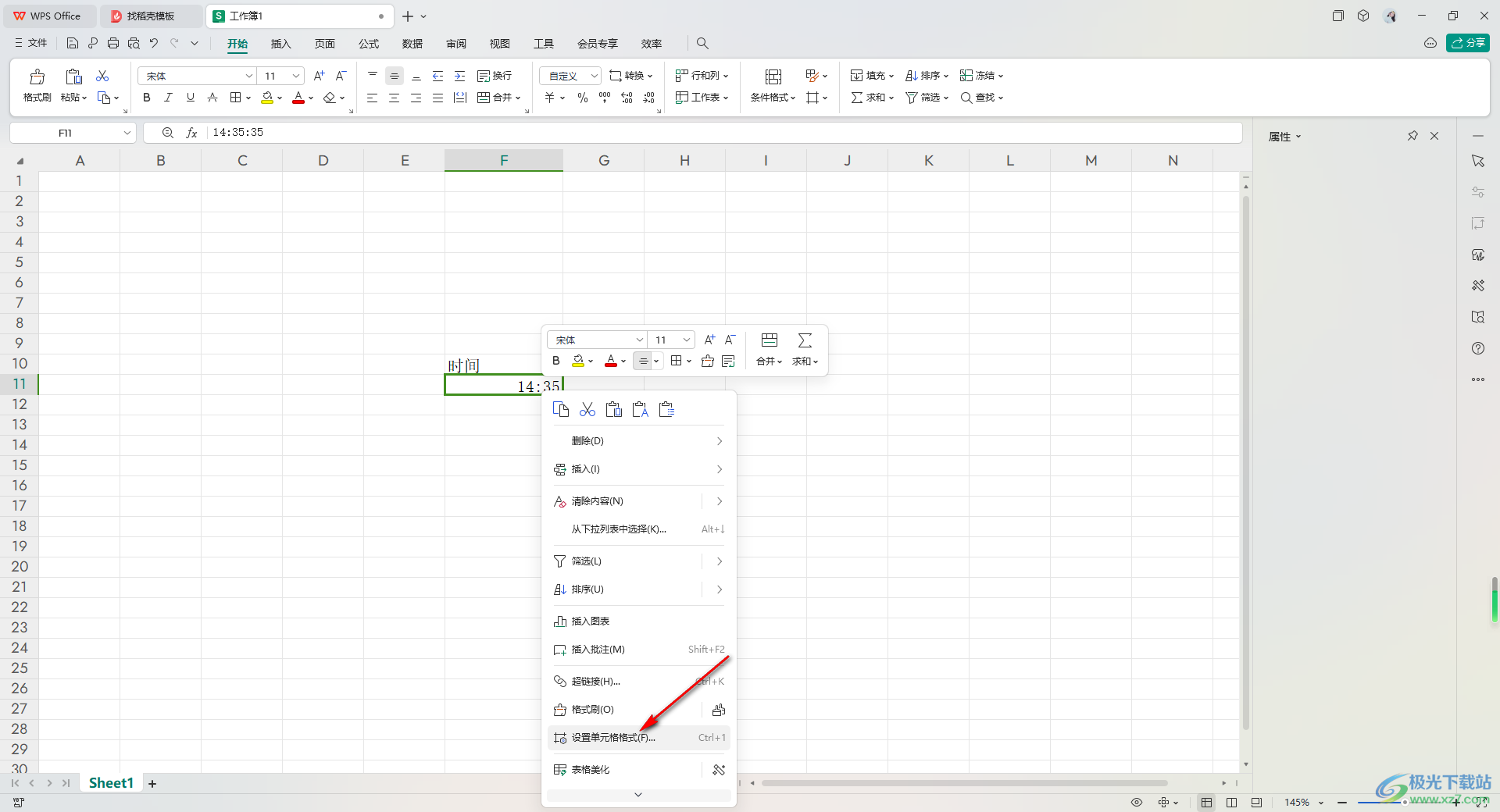The image size is (1500, 812).
Task: Open the Delete submenu in context menu
Action: click(639, 441)
